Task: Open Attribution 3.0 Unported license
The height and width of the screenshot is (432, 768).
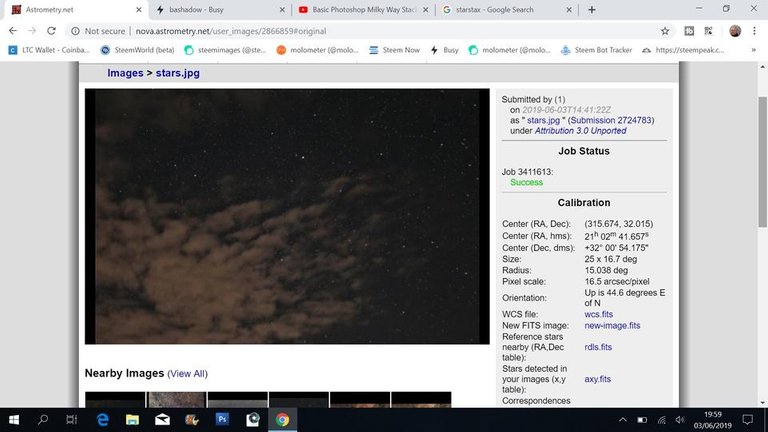Action: pos(580,131)
